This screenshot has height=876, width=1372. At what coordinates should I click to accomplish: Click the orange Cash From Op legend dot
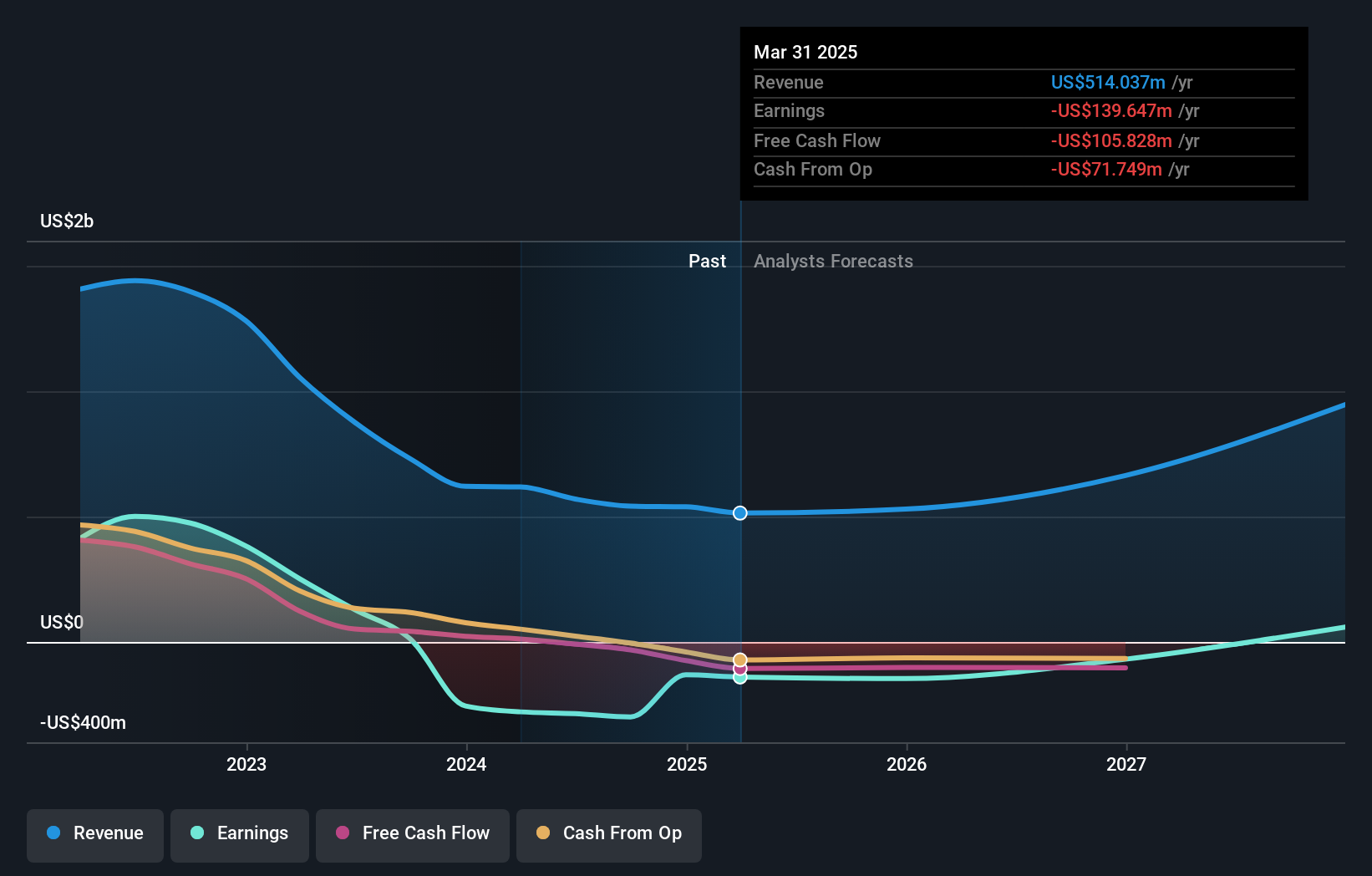pyautogui.click(x=542, y=833)
